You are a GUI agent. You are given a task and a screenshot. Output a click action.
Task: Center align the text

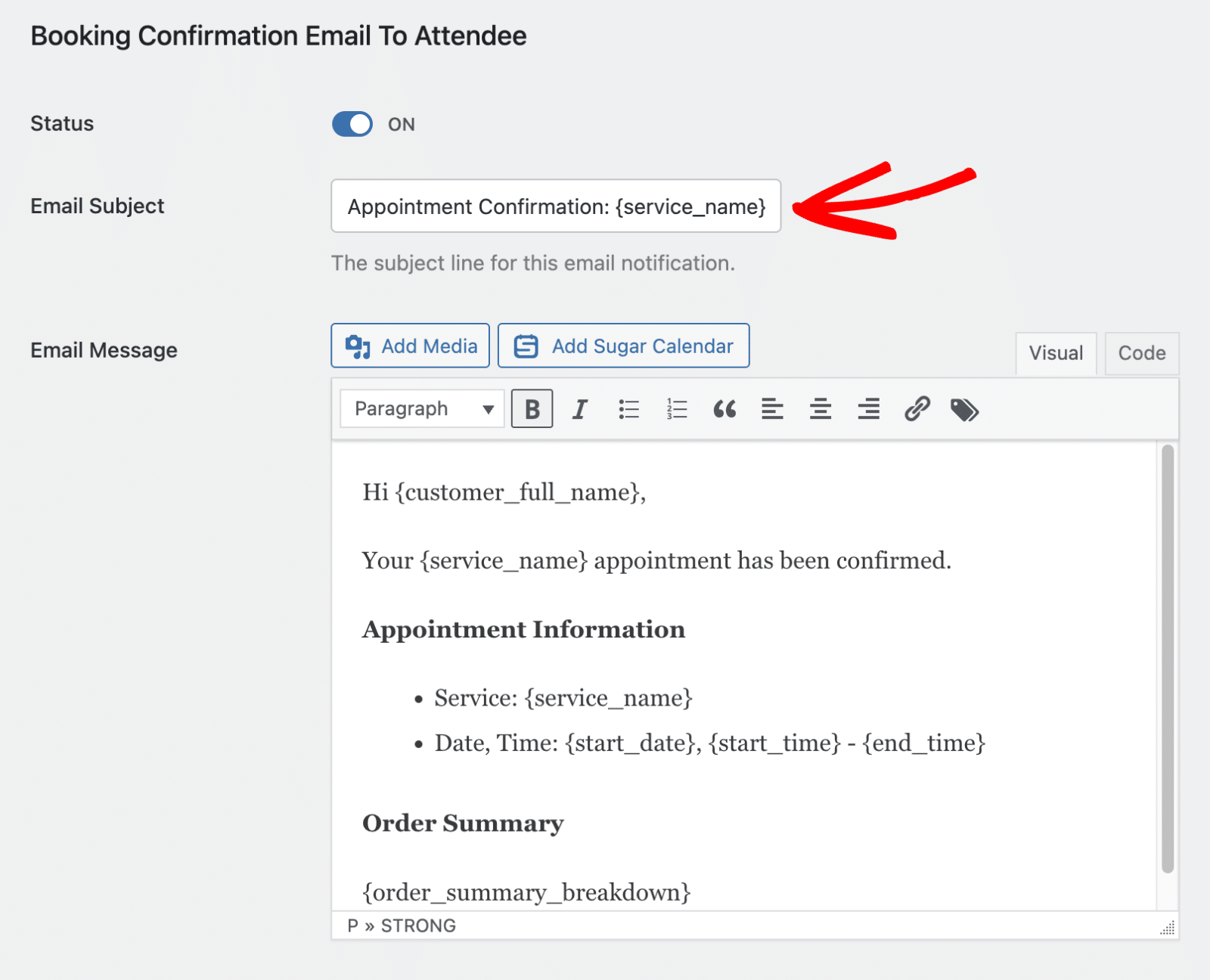tap(821, 409)
